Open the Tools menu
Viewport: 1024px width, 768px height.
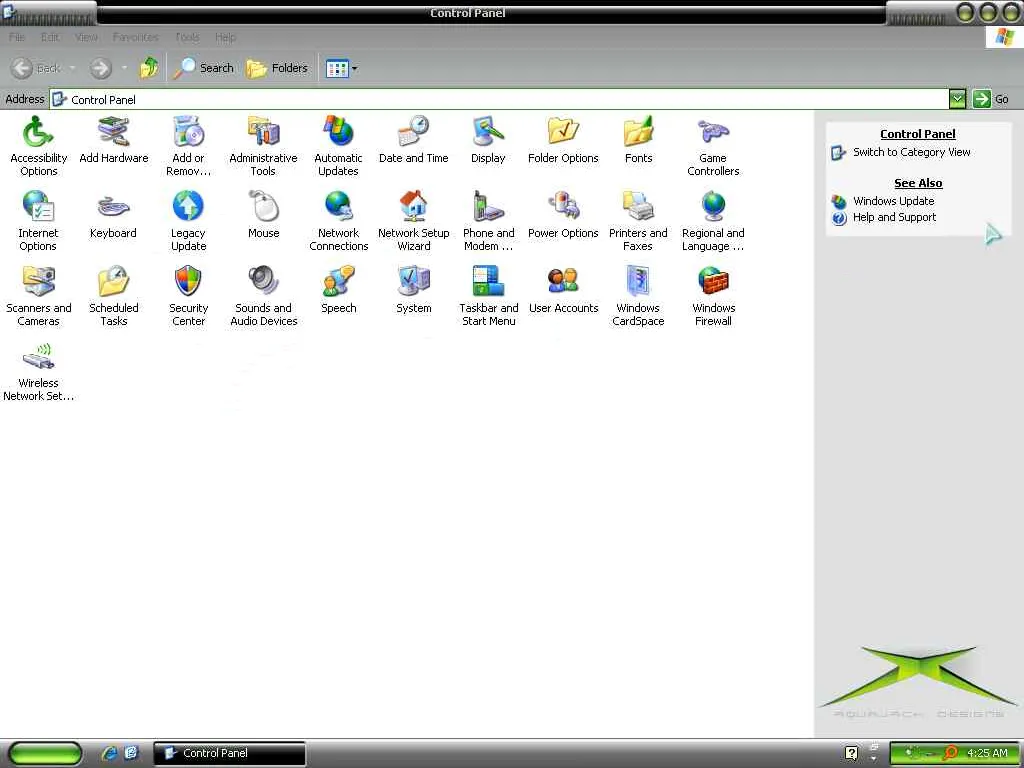pyautogui.click(x=187, y=37)
